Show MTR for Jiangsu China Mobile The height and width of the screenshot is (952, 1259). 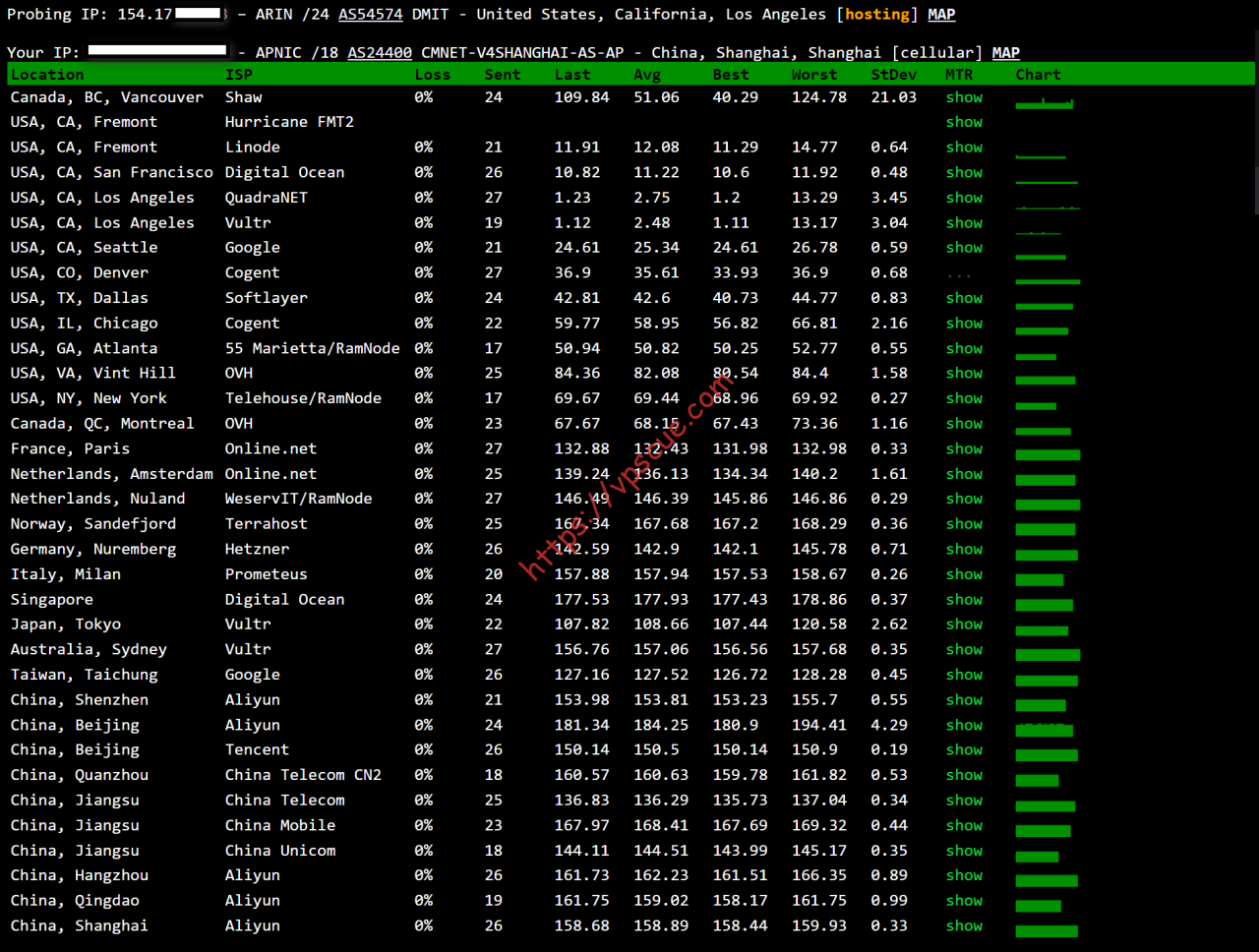point(964,826)
